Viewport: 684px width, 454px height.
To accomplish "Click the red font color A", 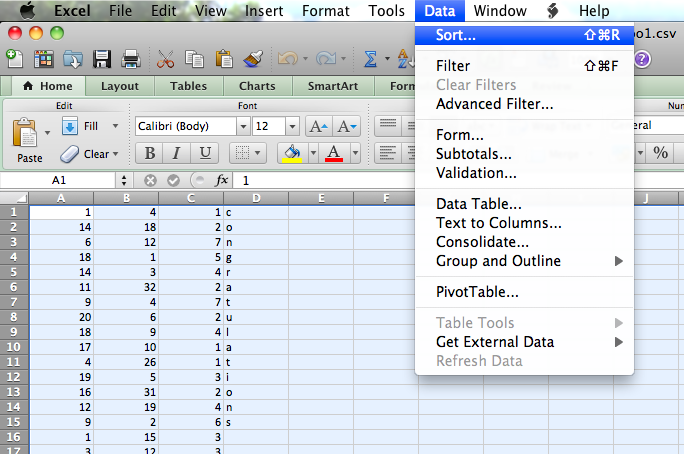I will point(334,153).
